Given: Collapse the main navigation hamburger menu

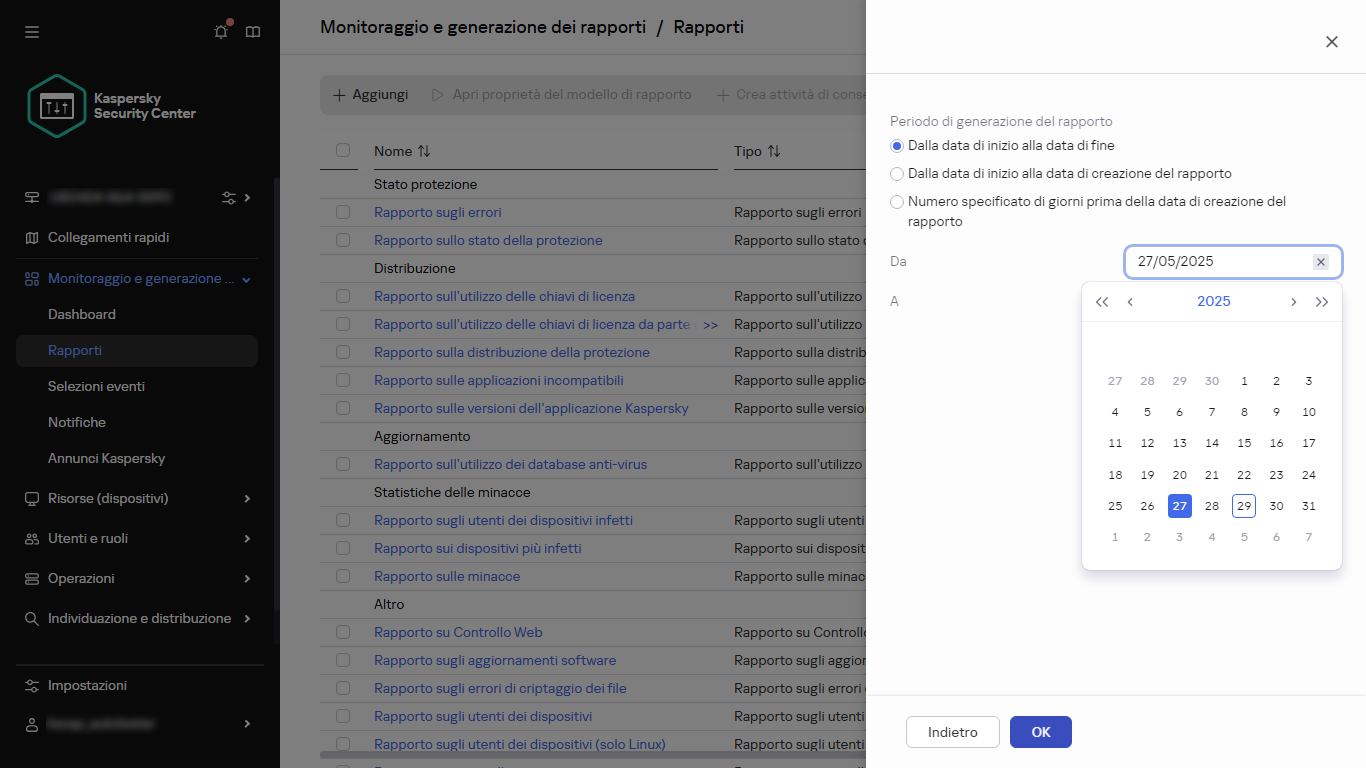Looking at the screenshot, I should coord(32,32).
